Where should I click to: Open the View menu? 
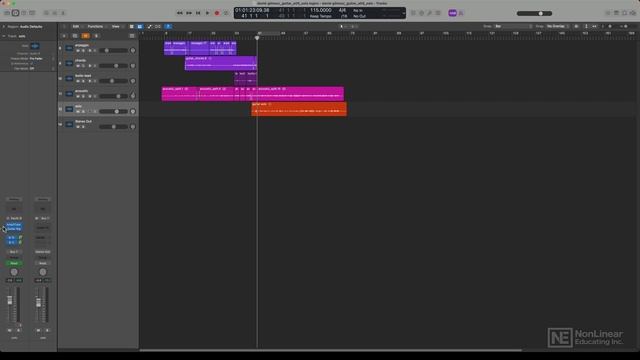(116, 27)
